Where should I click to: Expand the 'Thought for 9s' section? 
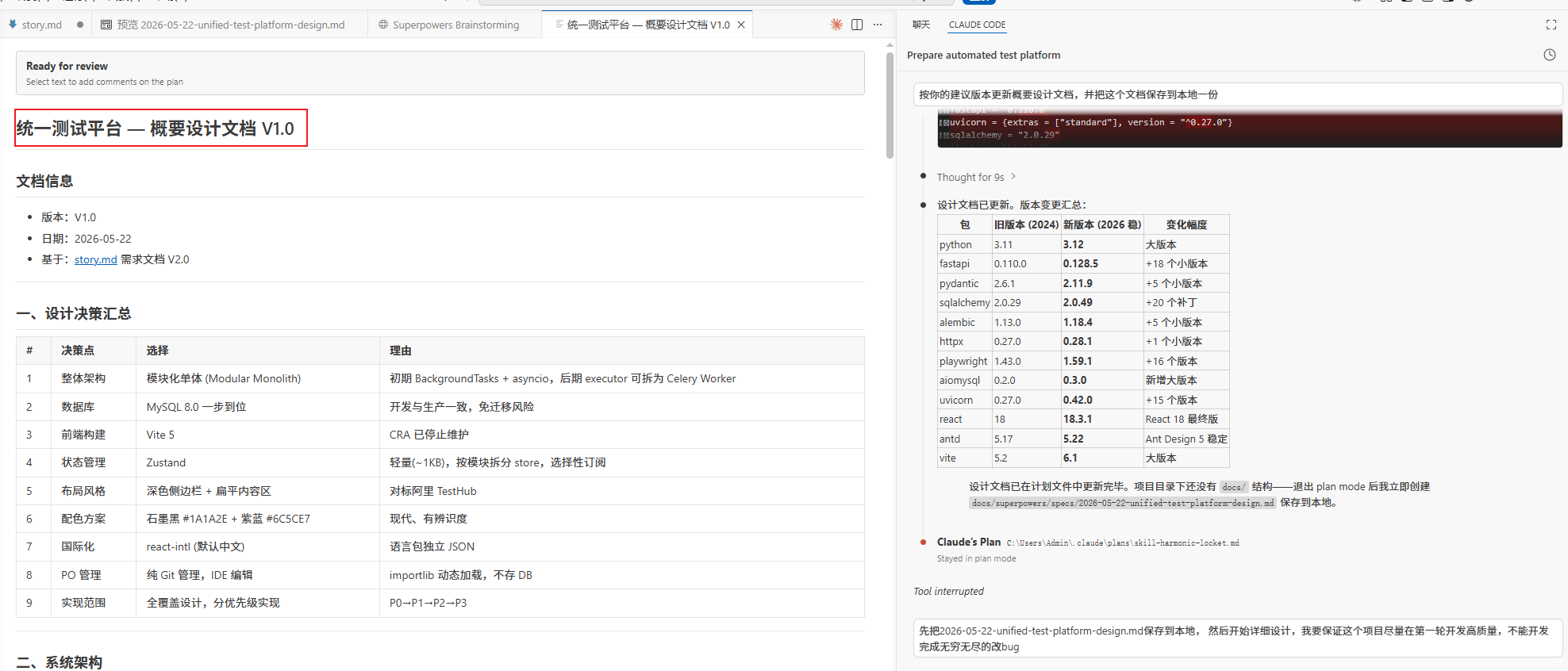(976, 177)
